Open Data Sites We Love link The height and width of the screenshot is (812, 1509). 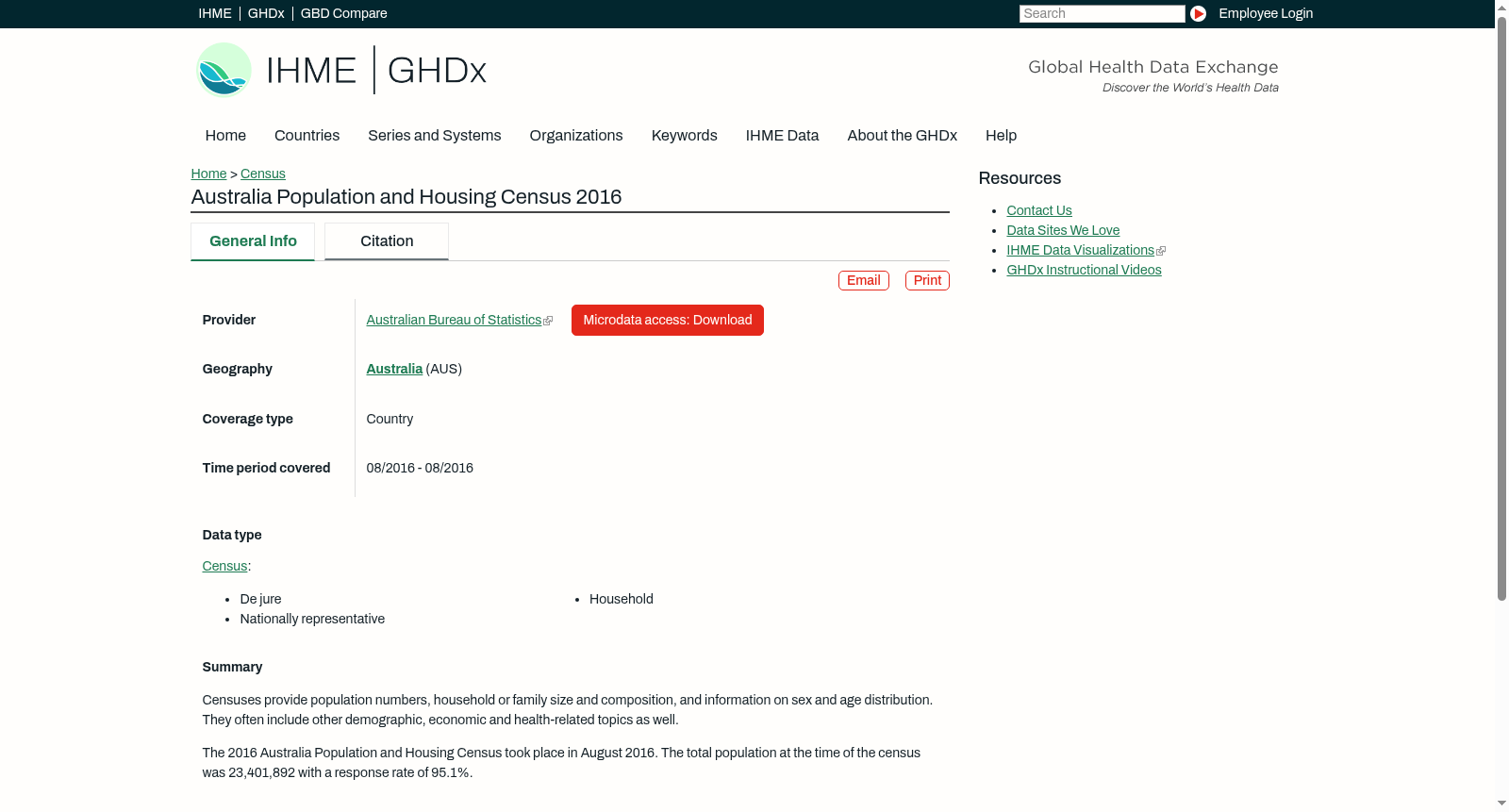pyautogui.click(x=1063, y=230)
